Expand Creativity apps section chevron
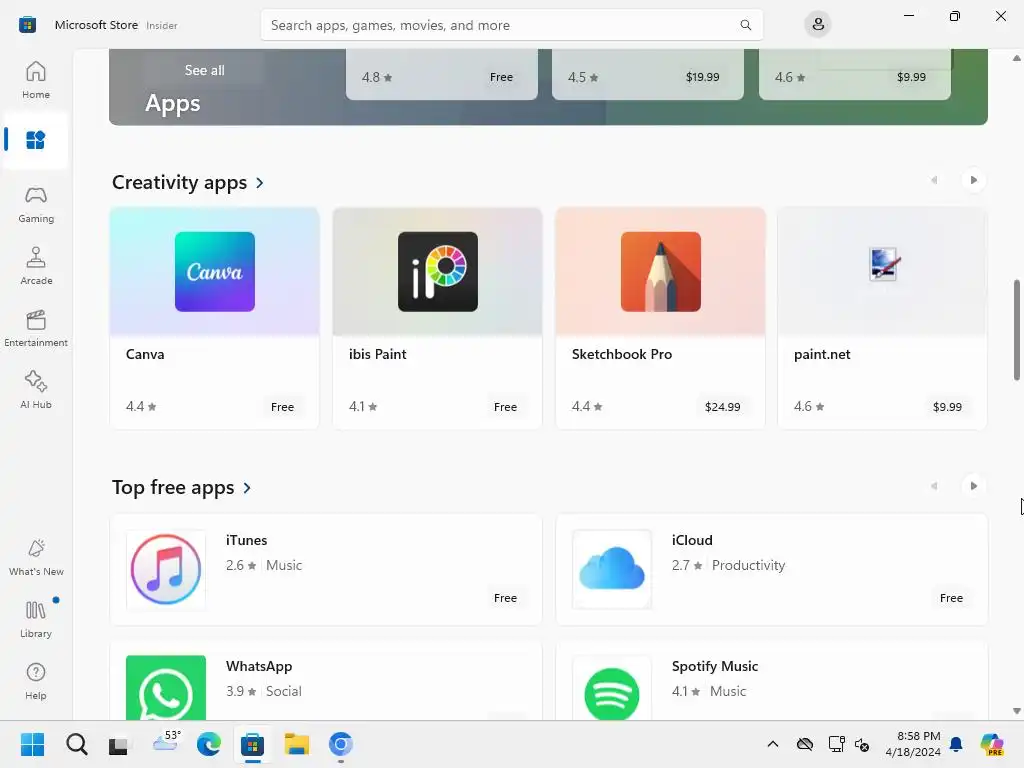Viewport: 1024px width, 768px height. tap(260, 183)
